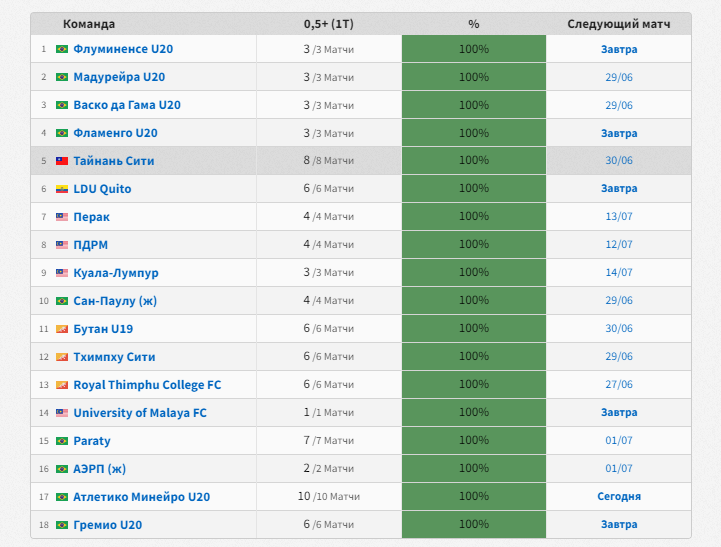Click the Bhutan flag beside Royal Thimphu College FC
The width and height of the screenshot is (721, 547).
pyautogui.click(x=62, y=385)
